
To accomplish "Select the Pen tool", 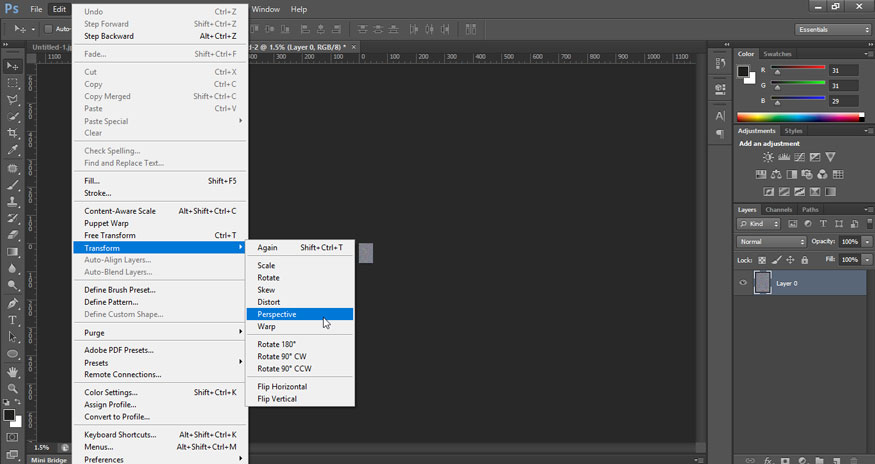I will (12, 304).
